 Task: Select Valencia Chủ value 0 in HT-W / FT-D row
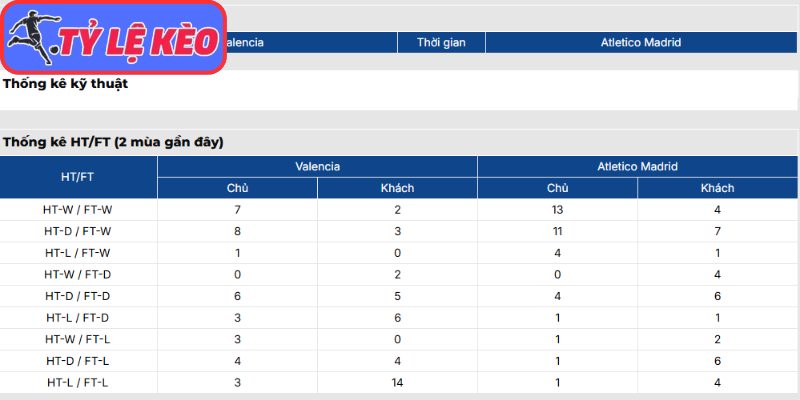coord(237,274)
